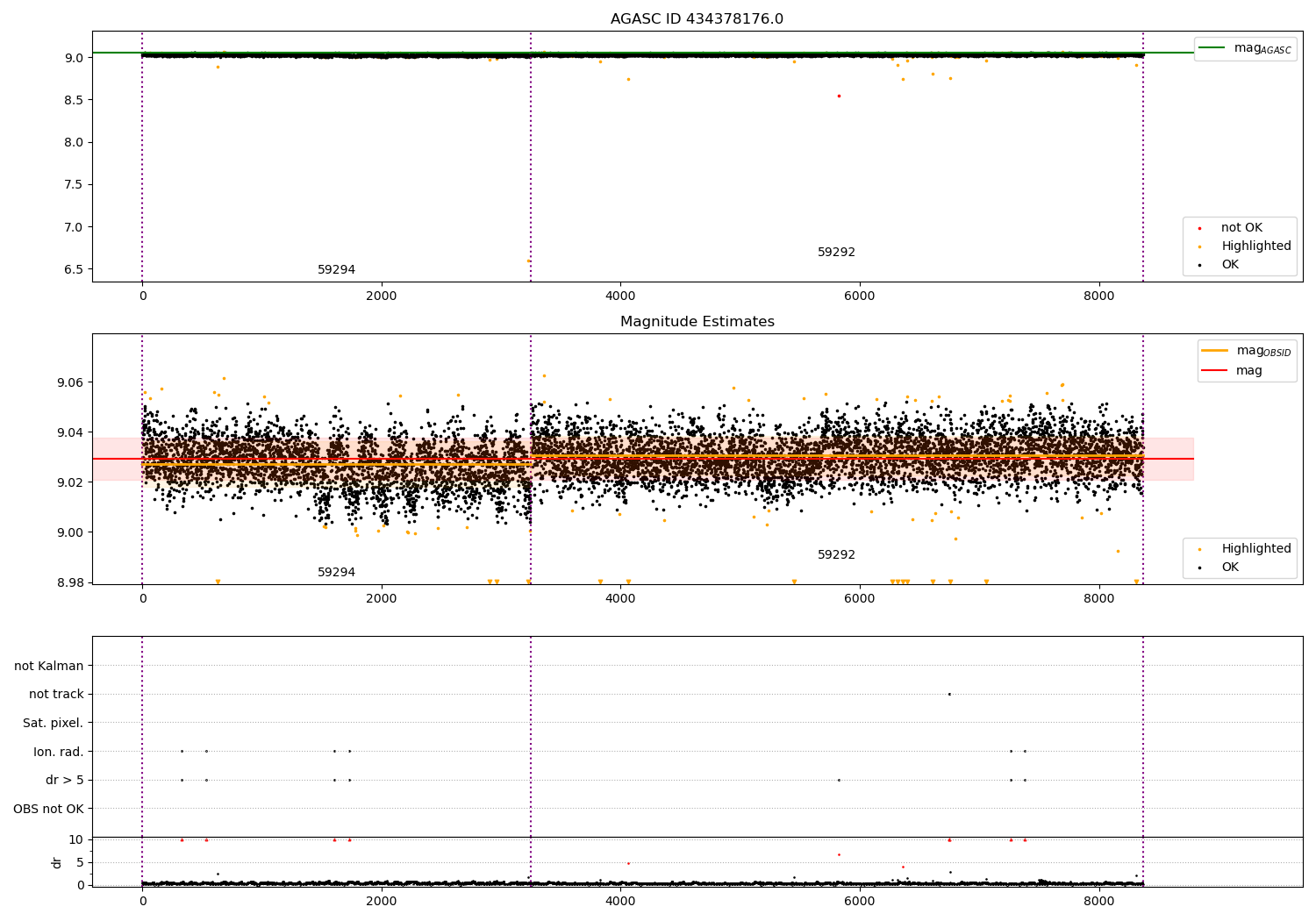The height and width of the screenshot is (921, 1316).
Task: Click the 2000 x-axis tick under the top plot
Action: (382, 296)
